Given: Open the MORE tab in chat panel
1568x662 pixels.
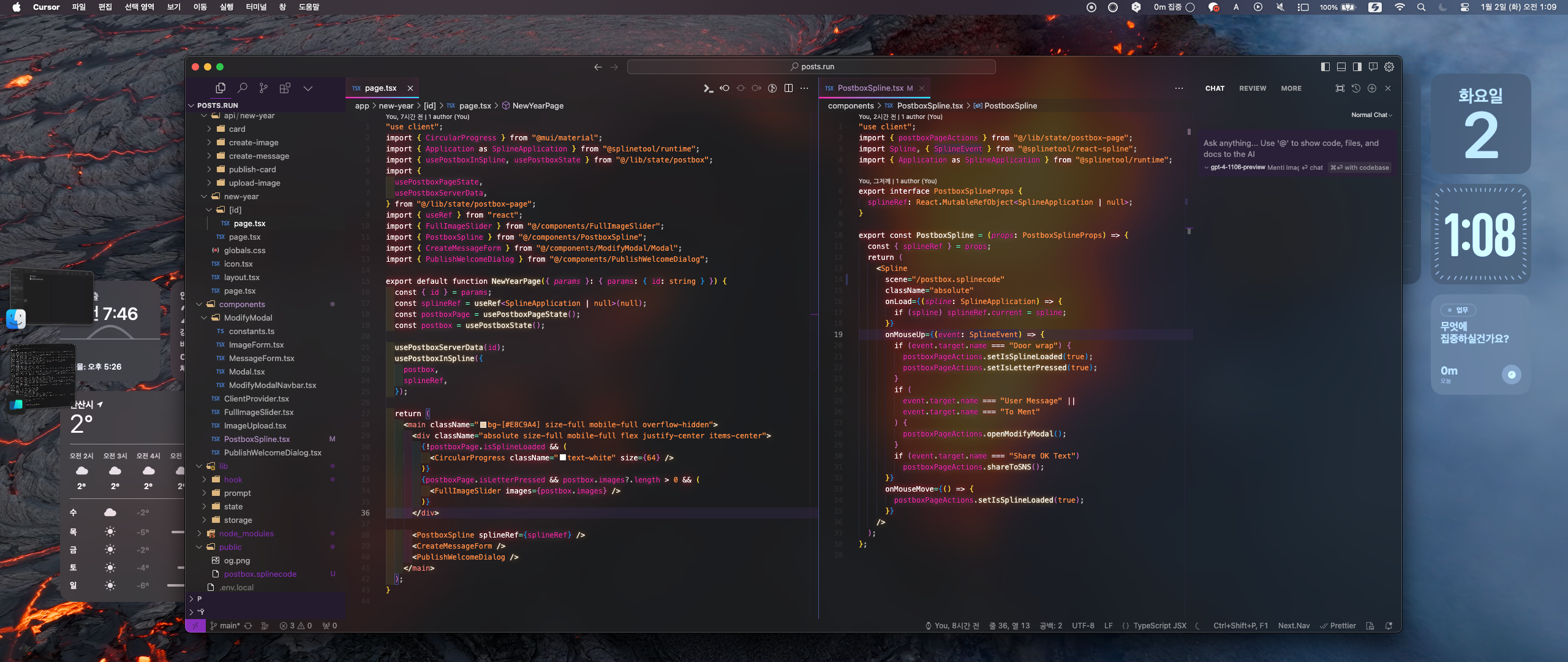Looking at the screenshot, I should pos(1291,88).
